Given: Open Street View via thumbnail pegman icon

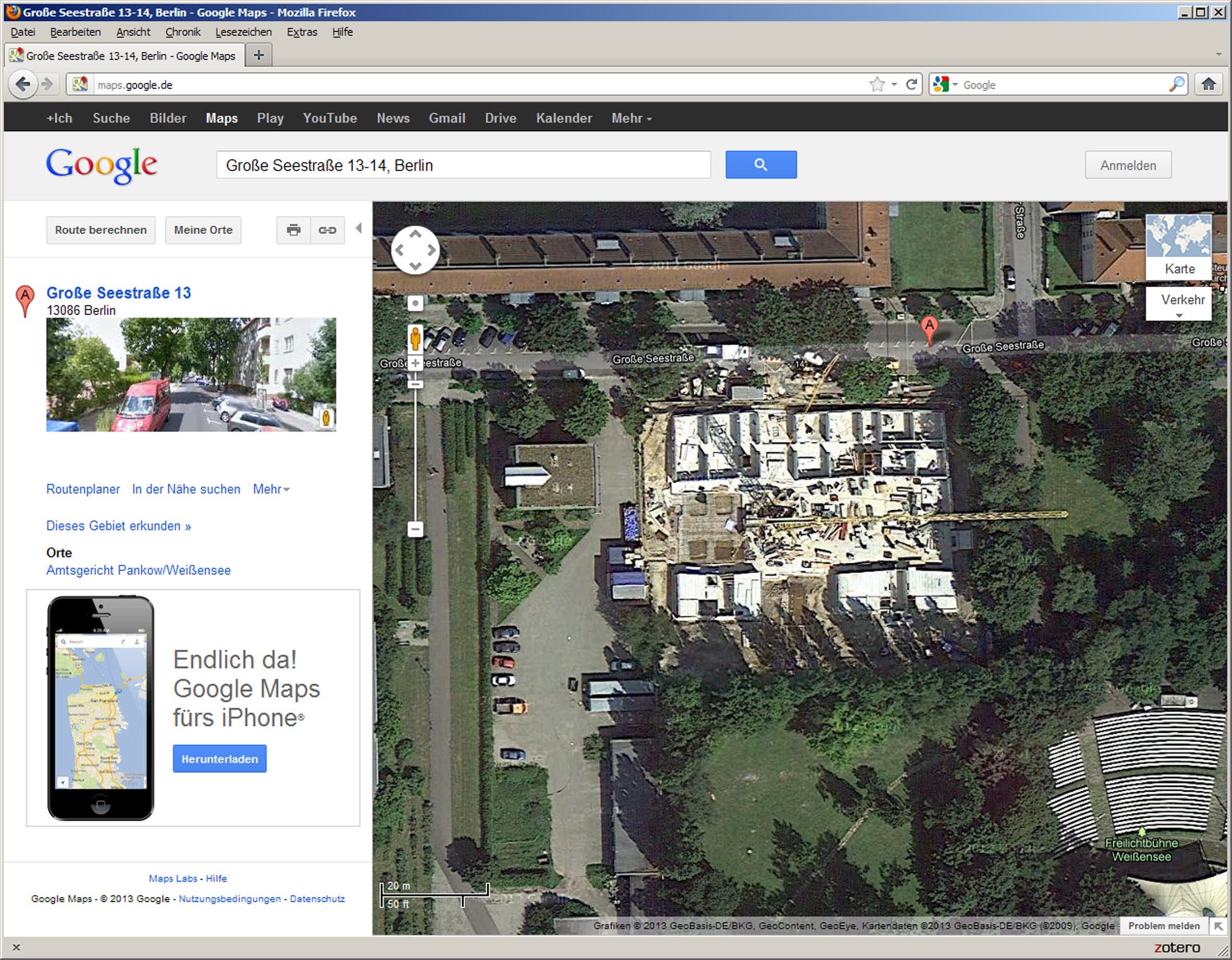Looking at the screenshot, I should click(326, 418).
